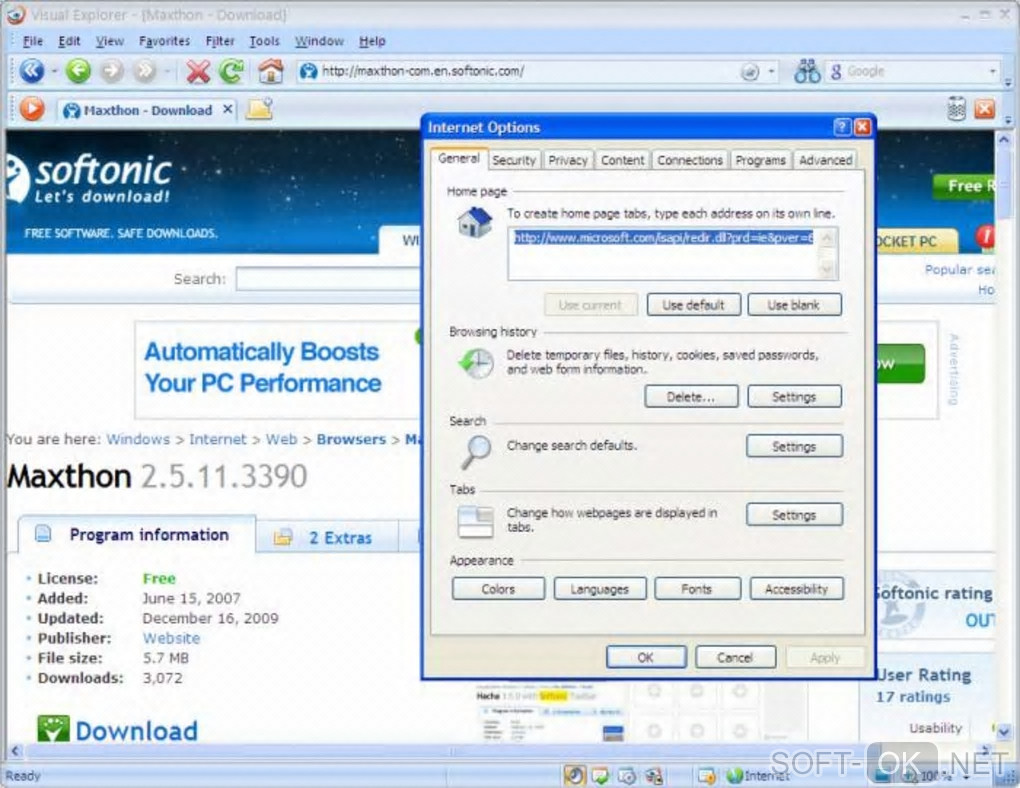Click the go/feed icon in address bar
The width and height of the screenshot is (1020, 788).
click(750, 72)
